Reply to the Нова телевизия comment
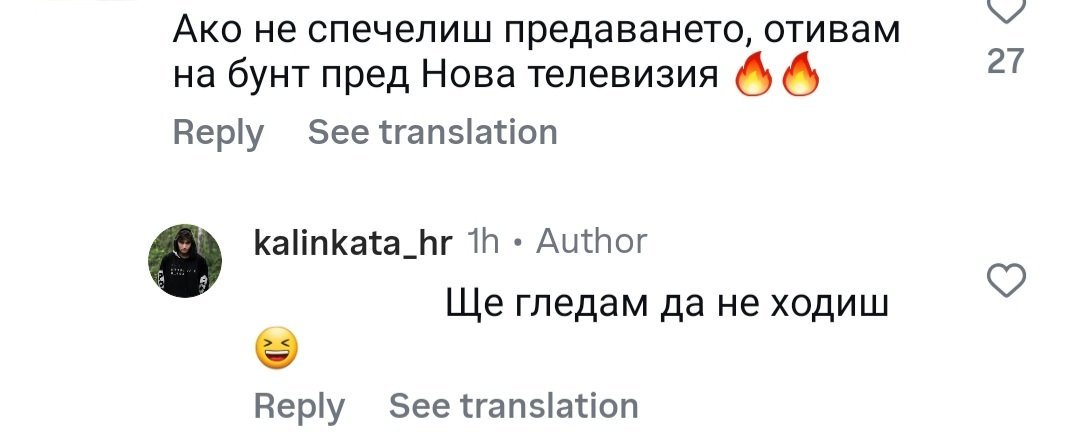Screen dimensions: 1080x448 point(218,132)
